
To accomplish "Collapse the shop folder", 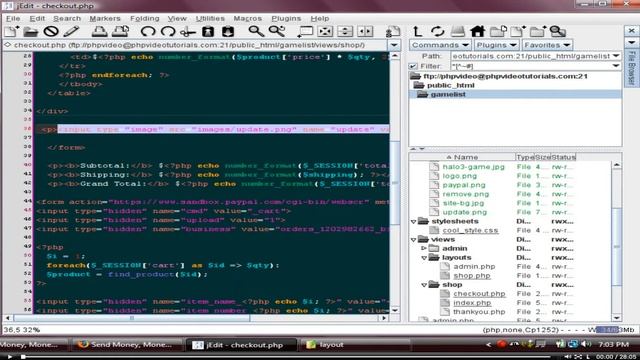I will point(424,285).
